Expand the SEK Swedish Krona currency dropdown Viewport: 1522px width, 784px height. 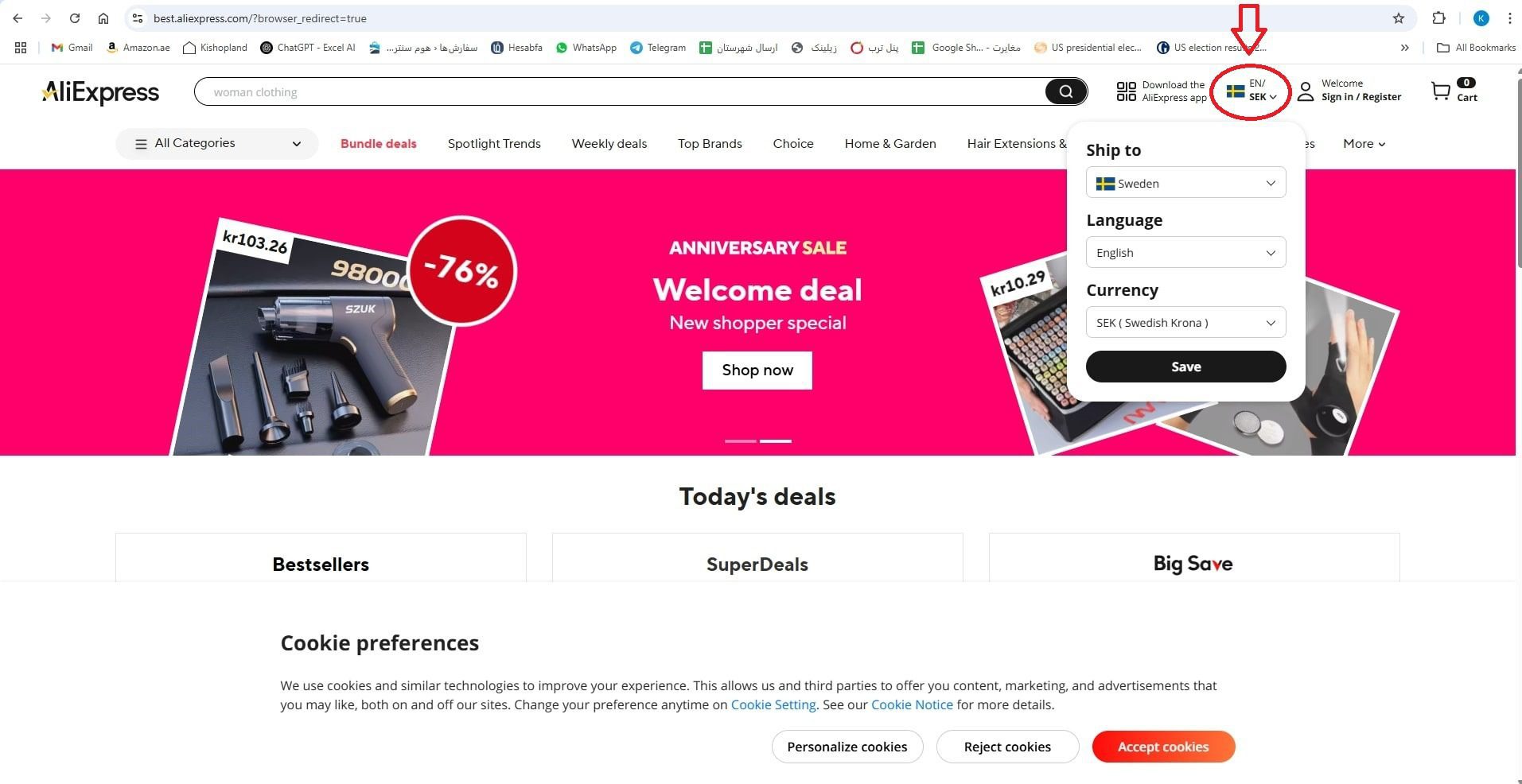click(1185, 322)
